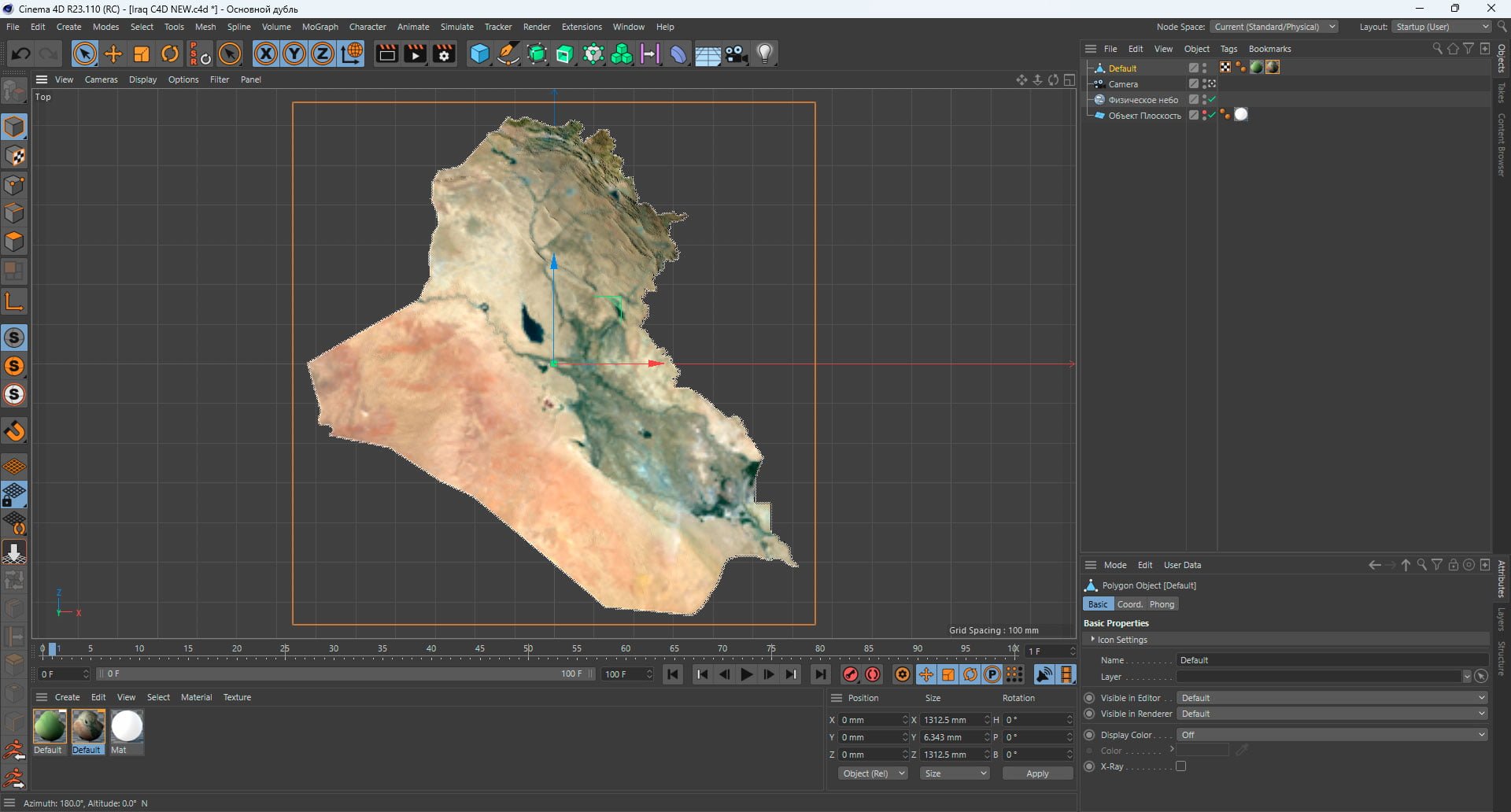Add a Cube primitive object

[x=479, y=54]
